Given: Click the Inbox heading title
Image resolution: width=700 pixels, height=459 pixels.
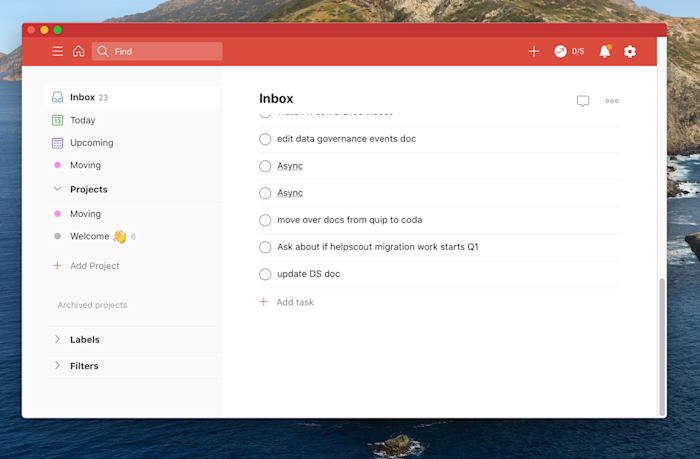Looking at the screenshot, I should (276, 99).
